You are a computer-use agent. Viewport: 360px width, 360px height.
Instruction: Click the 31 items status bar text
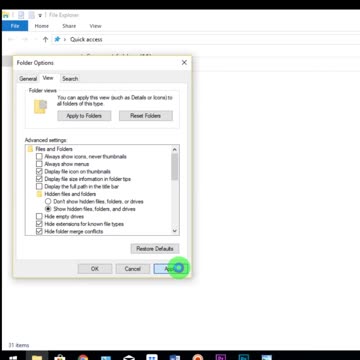(x=19, y=345)
